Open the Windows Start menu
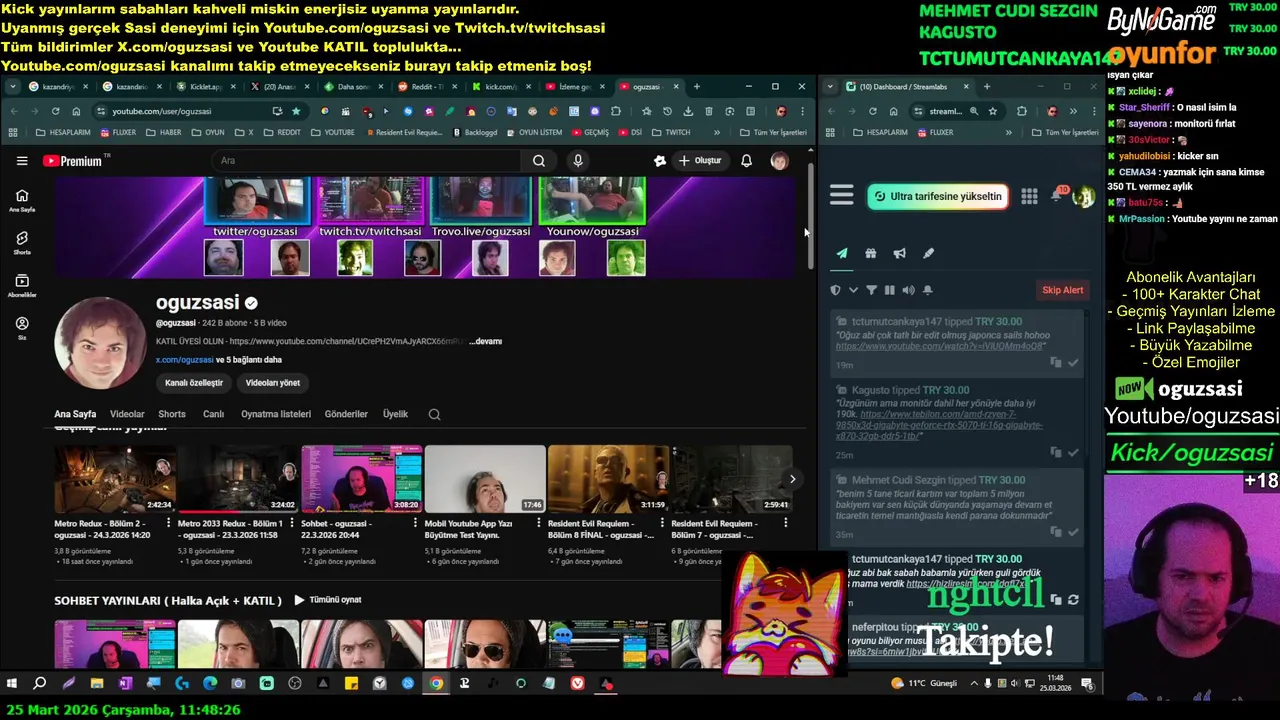Image resolution: width=1280 pixels, height=720 pixels. [12, 684]
